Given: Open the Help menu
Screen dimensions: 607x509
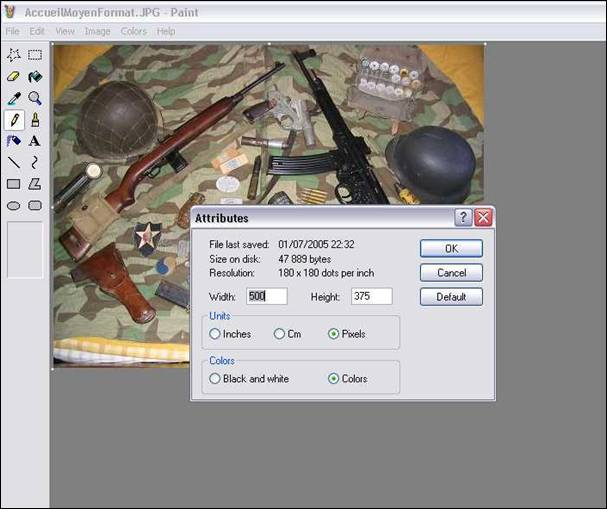Looking at the screenshot, I should pos(166,31).
